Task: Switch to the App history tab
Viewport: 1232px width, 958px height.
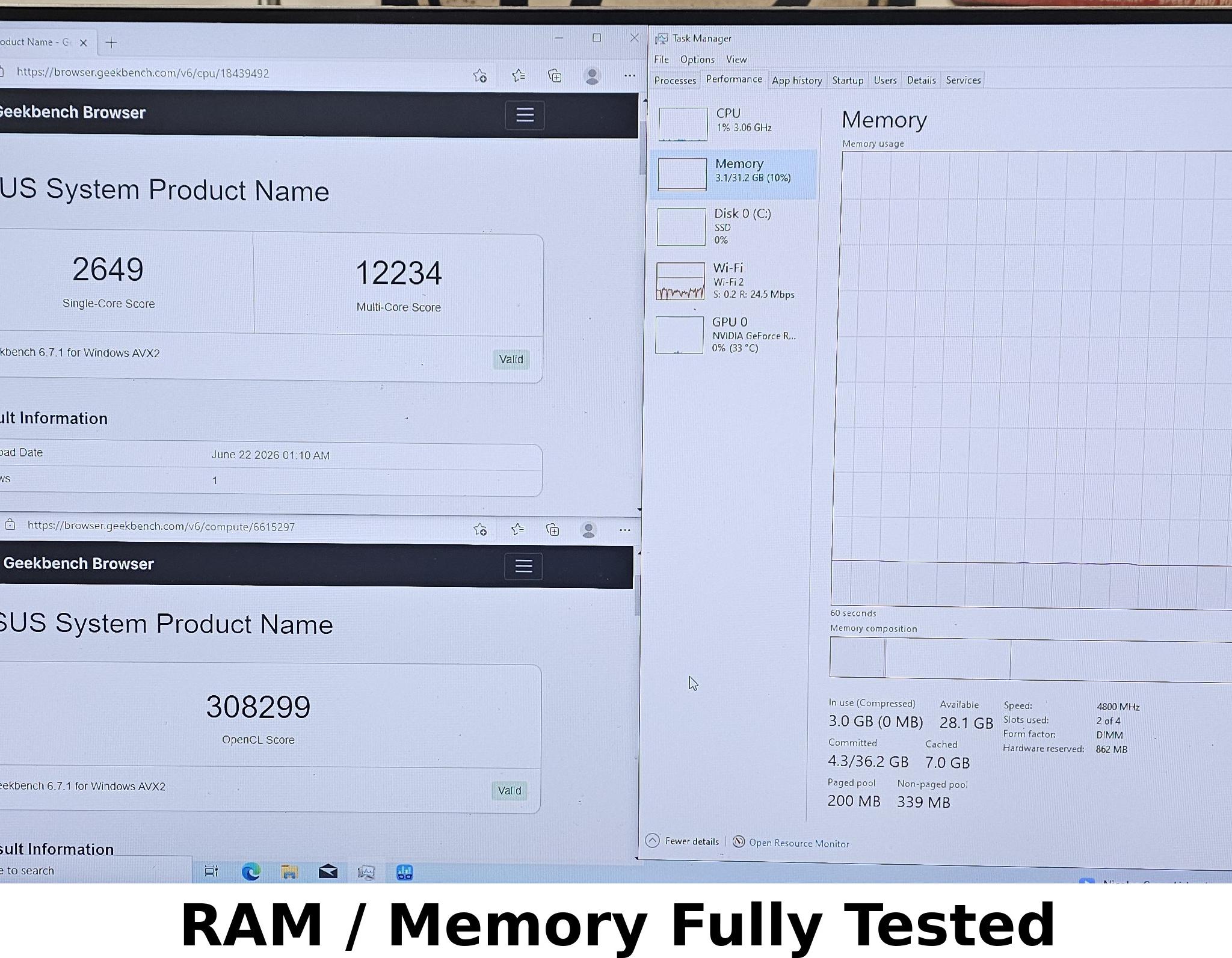Action: pyautogui.click(x=796, y=80)
